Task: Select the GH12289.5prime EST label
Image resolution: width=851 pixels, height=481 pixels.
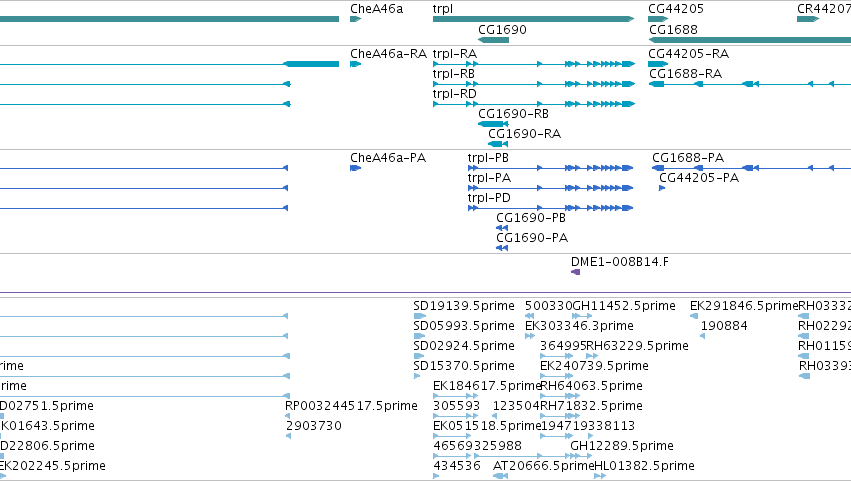Action: [x=622, y=447]
